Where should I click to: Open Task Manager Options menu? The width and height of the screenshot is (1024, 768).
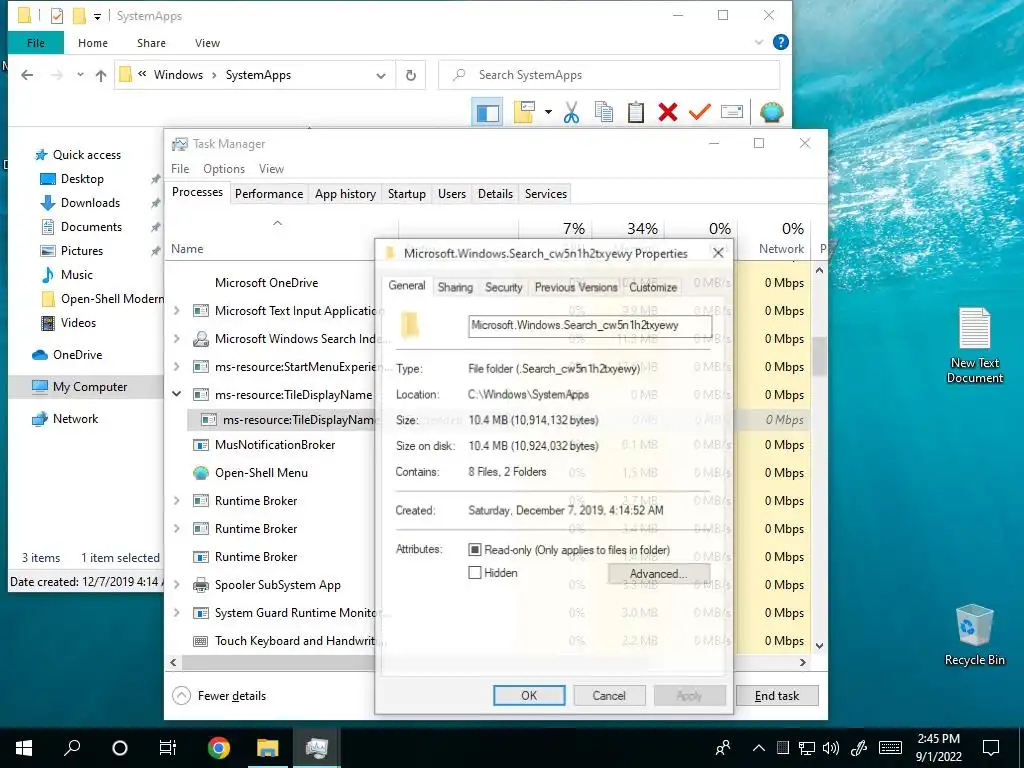[224, 169]
